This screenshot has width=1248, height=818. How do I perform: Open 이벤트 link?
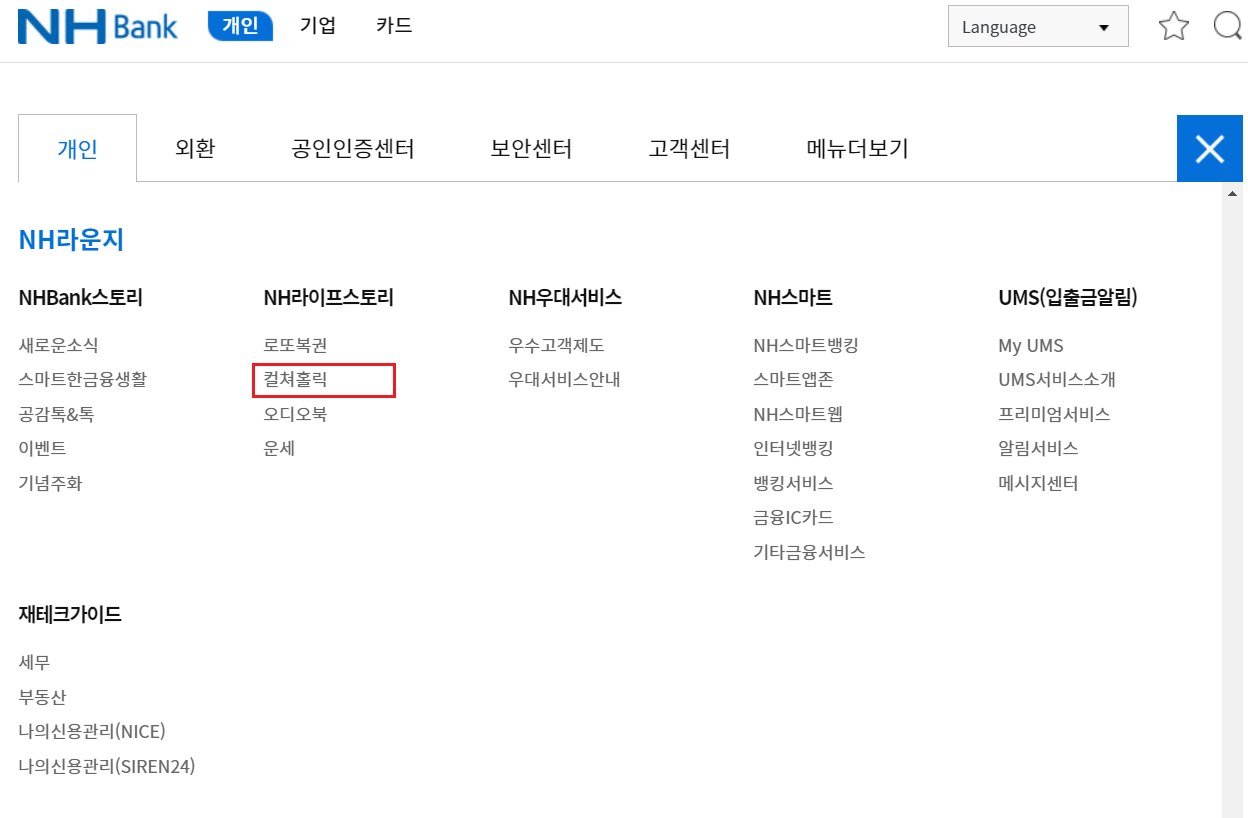tap(42, 448)
